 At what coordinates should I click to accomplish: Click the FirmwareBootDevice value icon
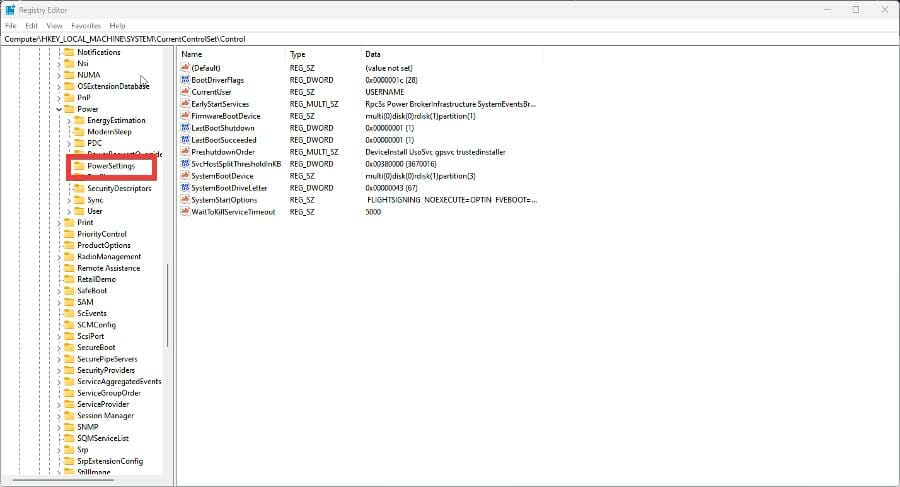click(x=185, y=116)
